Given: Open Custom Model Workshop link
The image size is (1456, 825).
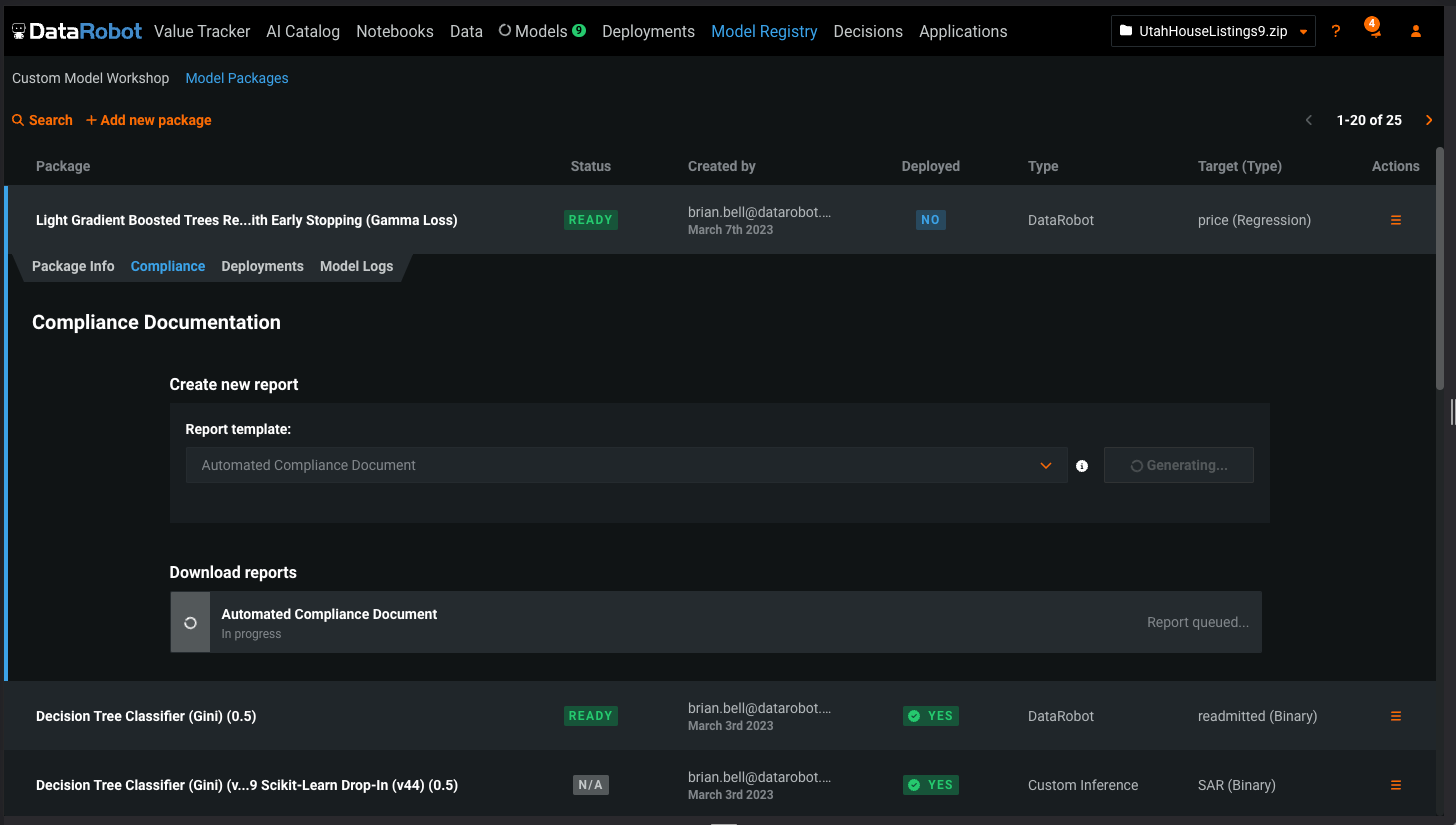Looking at the screenshot, I should point(91,78).
